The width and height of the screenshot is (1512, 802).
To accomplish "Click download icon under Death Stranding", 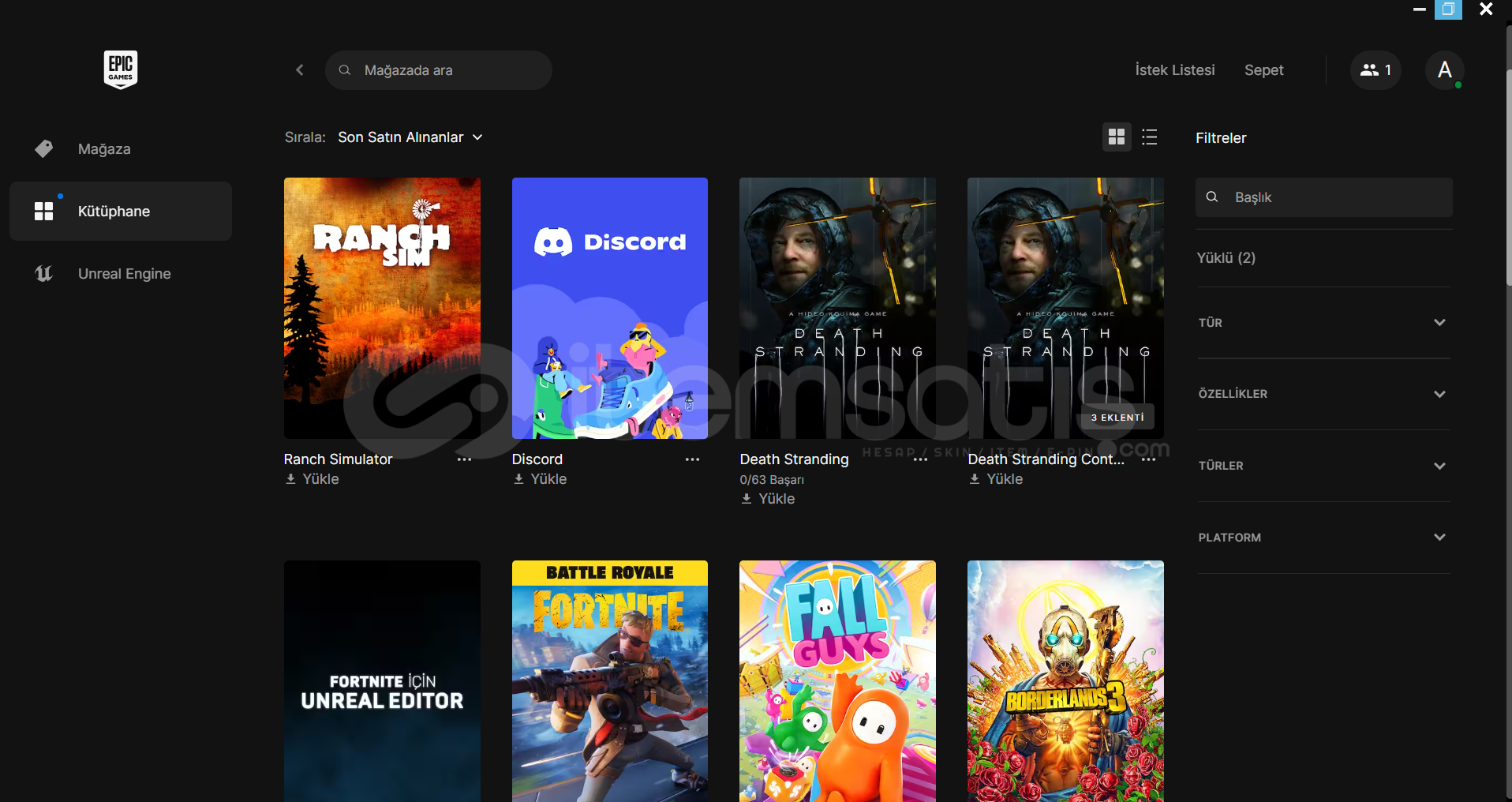I will [x=747, y=499].
